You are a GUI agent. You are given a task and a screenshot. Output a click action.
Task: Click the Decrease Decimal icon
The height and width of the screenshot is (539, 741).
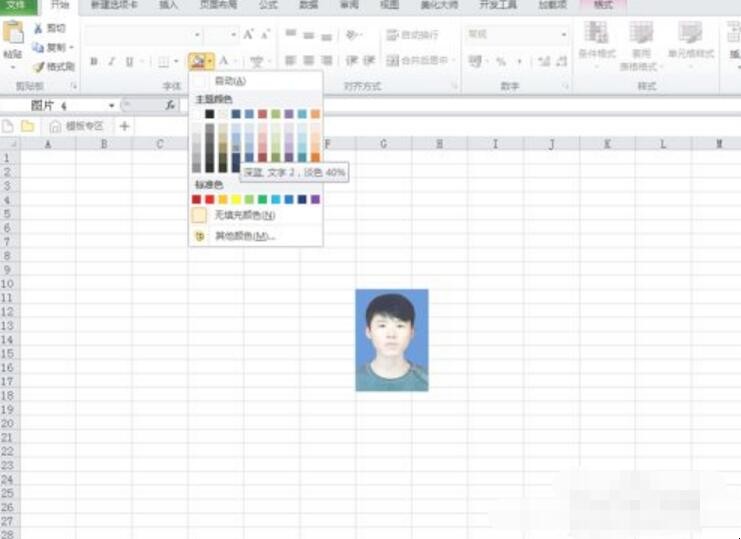561,61
